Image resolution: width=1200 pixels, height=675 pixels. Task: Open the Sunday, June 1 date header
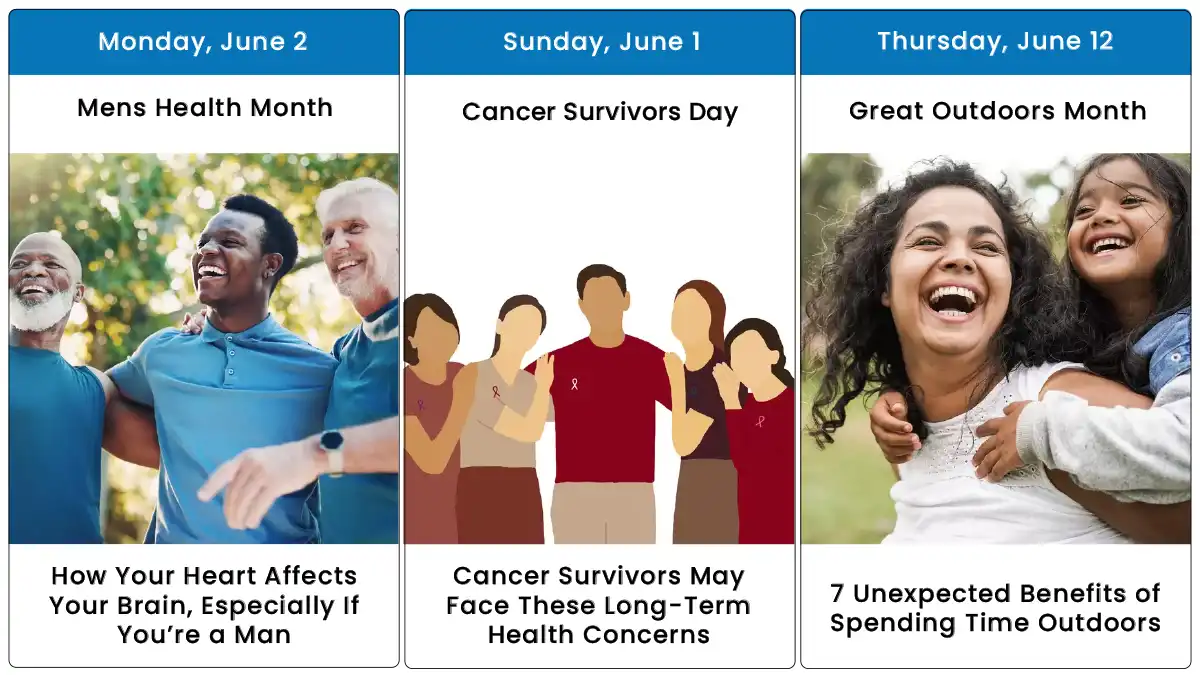600,42
